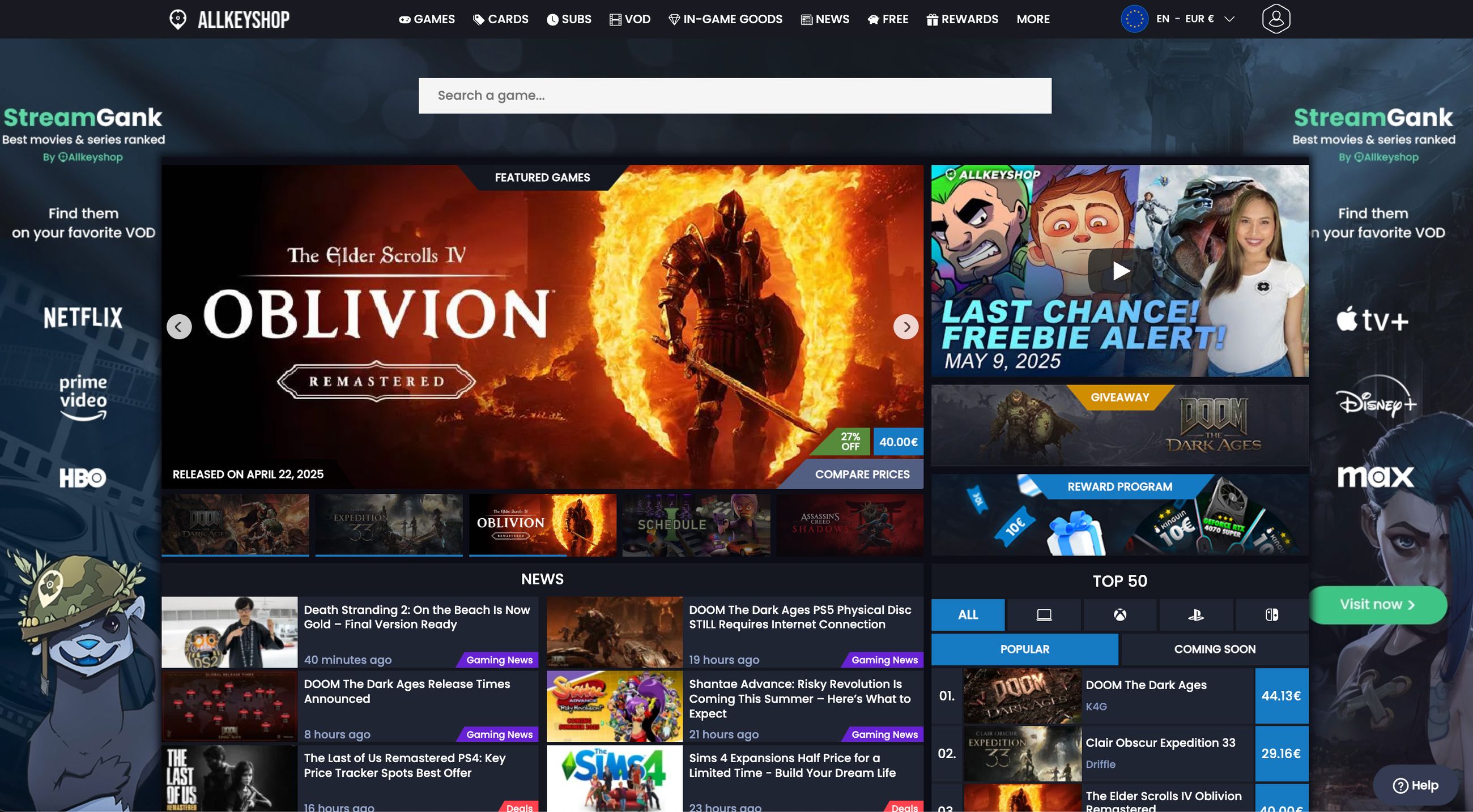Open DOOM Dark Ages Release Times article

pyautogui.click(x=407, y=691)
